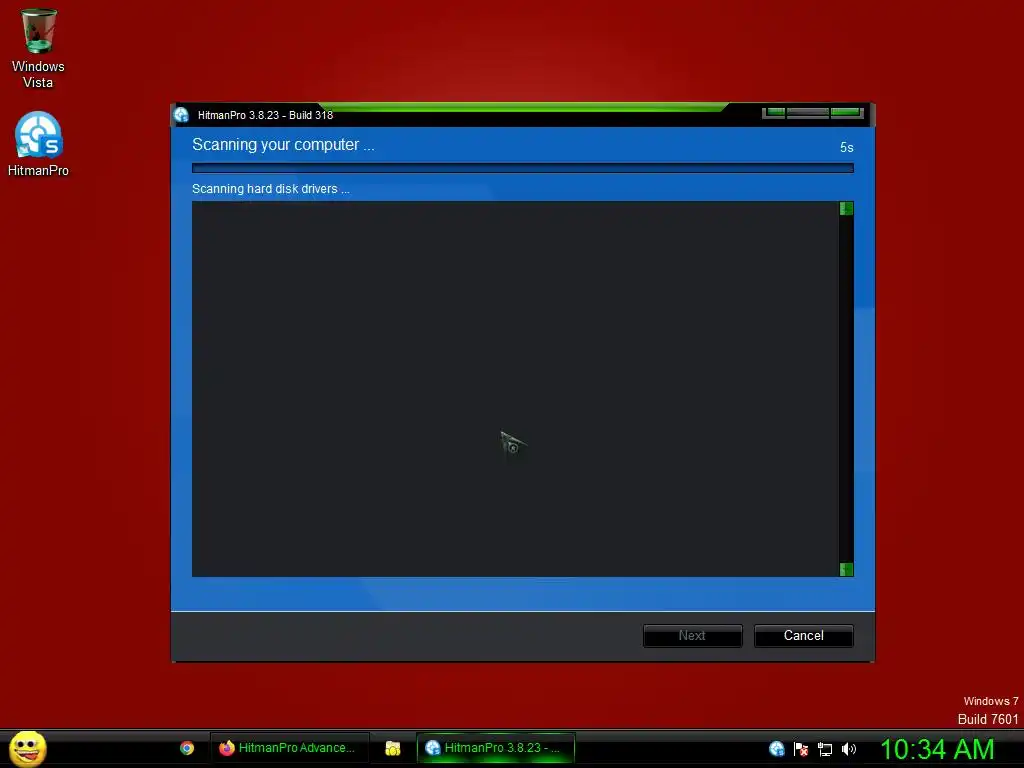Select HitmanPro 3.8.23 taskbar button
The height and width of the screenshot is (768, 1024).
tap(496, 748)
